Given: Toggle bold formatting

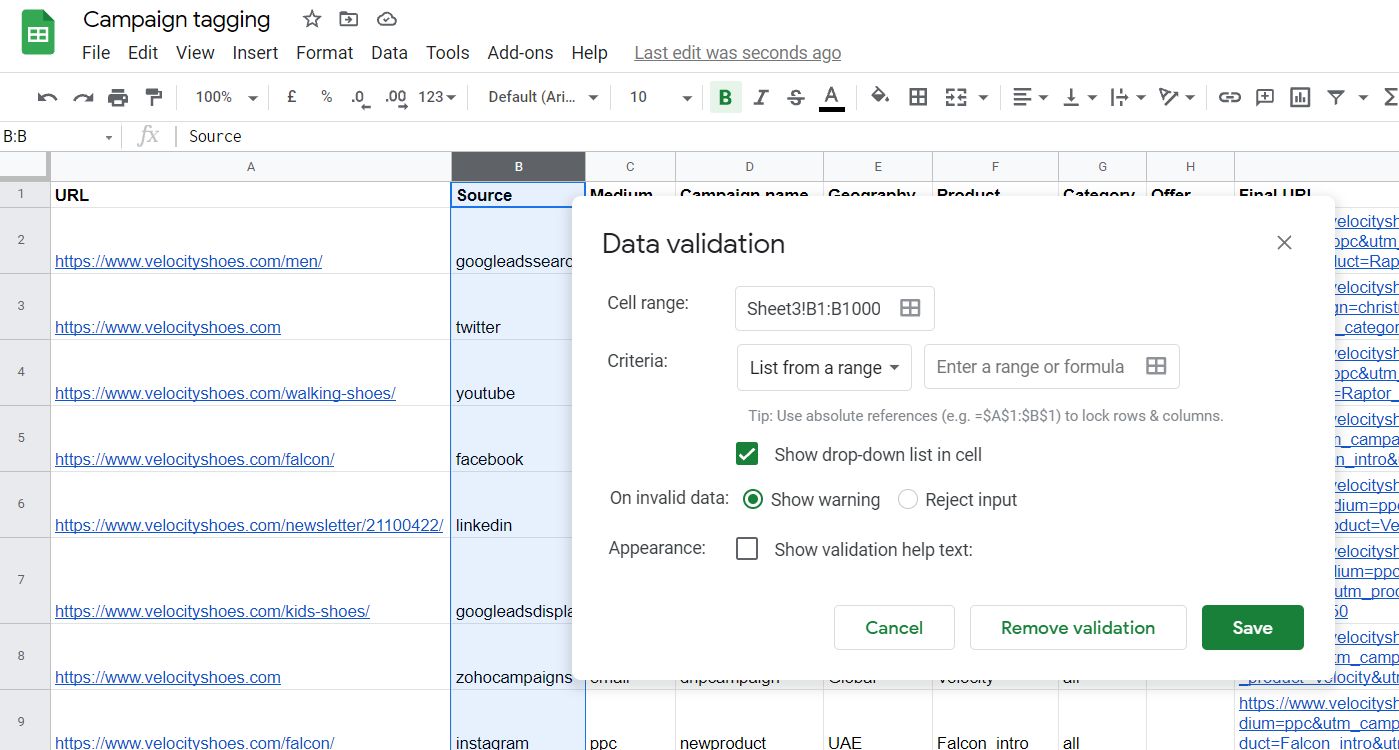Looking at the screenshot, I should 723,97.
